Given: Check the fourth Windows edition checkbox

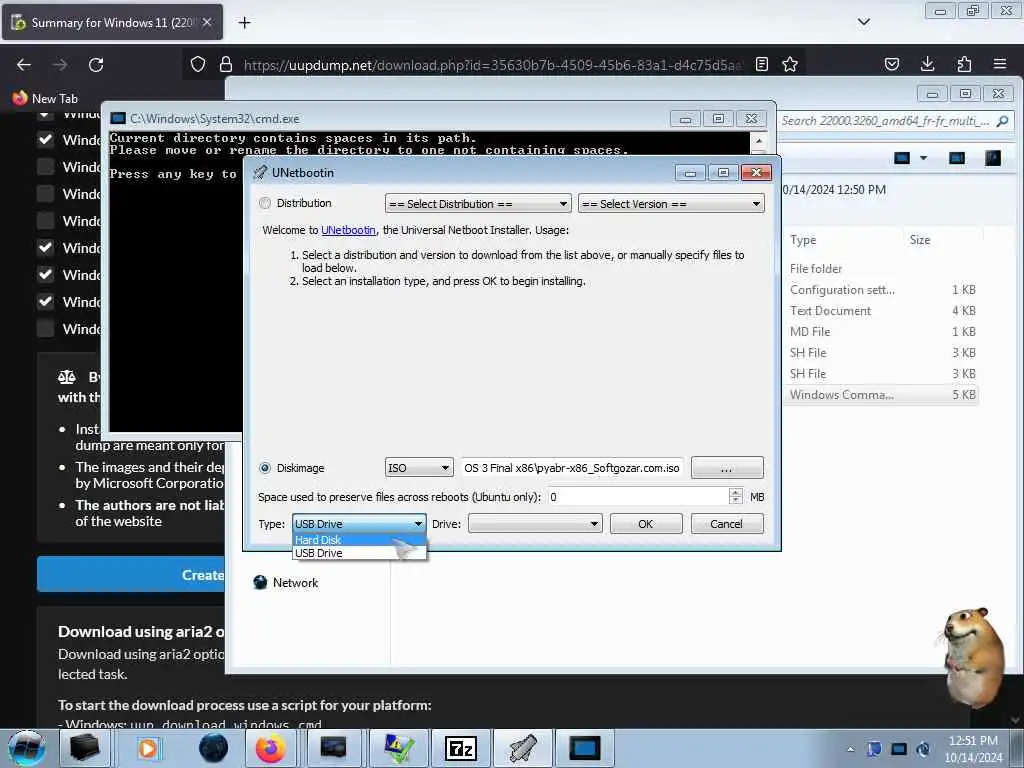Looking at the screenshot, I should 45,193.
